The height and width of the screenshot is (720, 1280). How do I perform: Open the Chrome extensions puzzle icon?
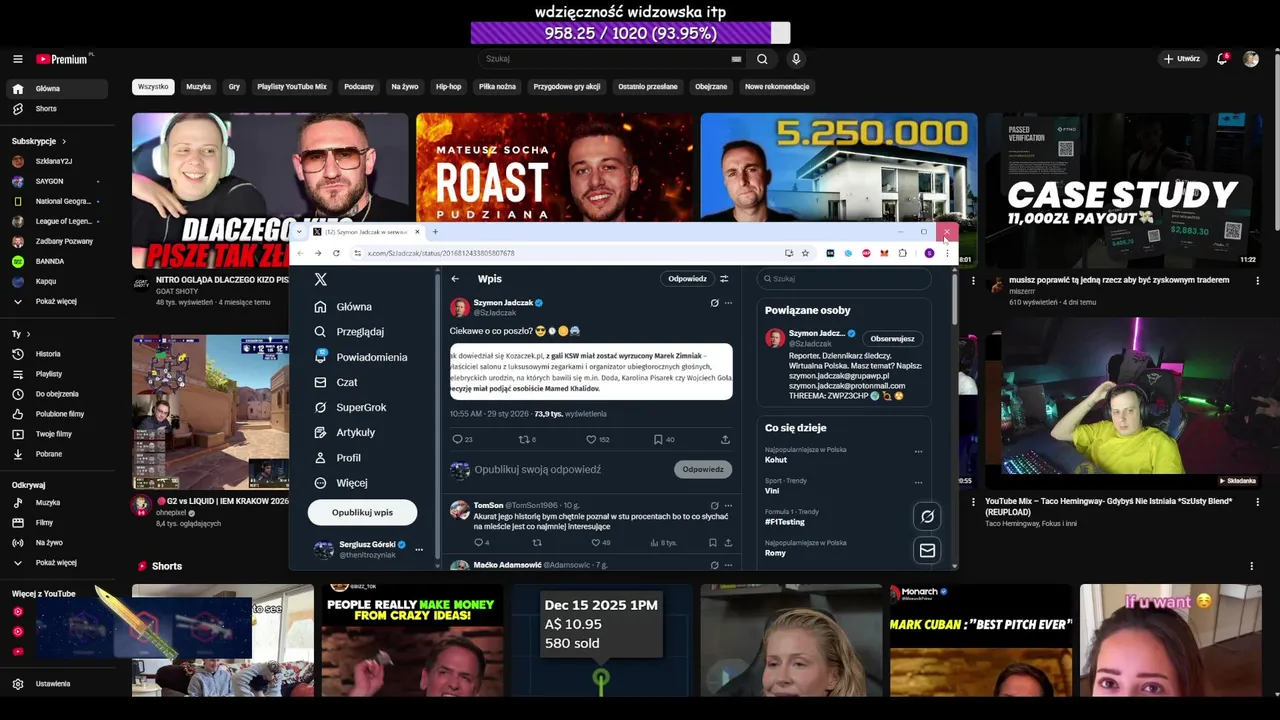[x=903, y=253]
